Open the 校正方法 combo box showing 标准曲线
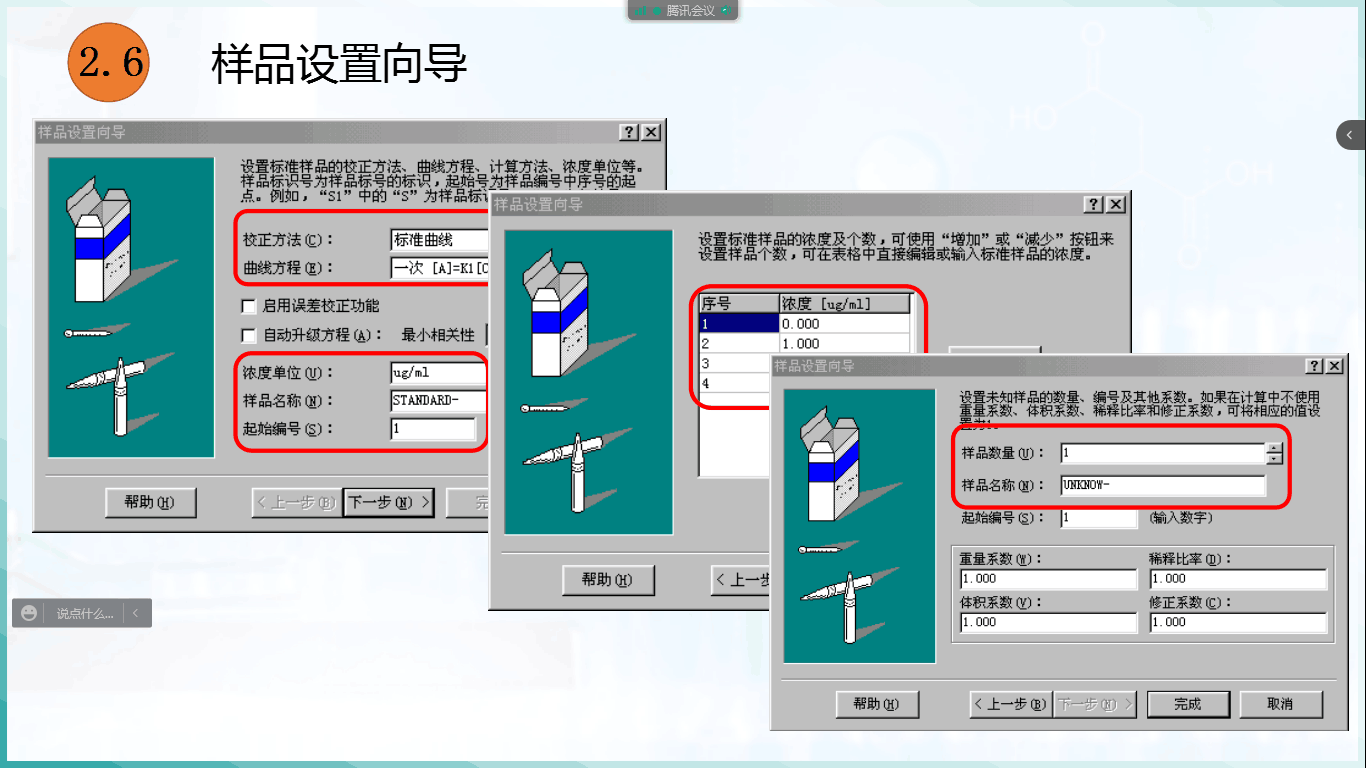The image size is (1366, 768). [439, 240]
